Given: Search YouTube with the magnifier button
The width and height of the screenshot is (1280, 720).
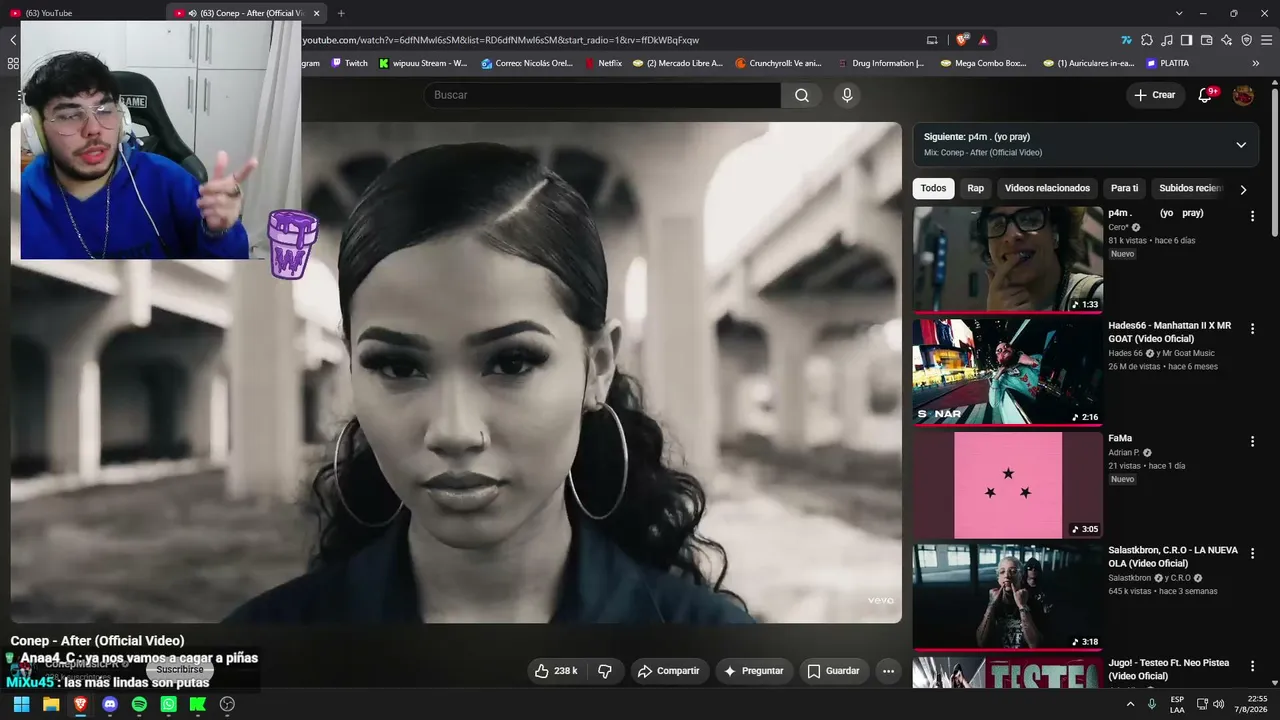Looking at the screenshot, I should point(802,95).
